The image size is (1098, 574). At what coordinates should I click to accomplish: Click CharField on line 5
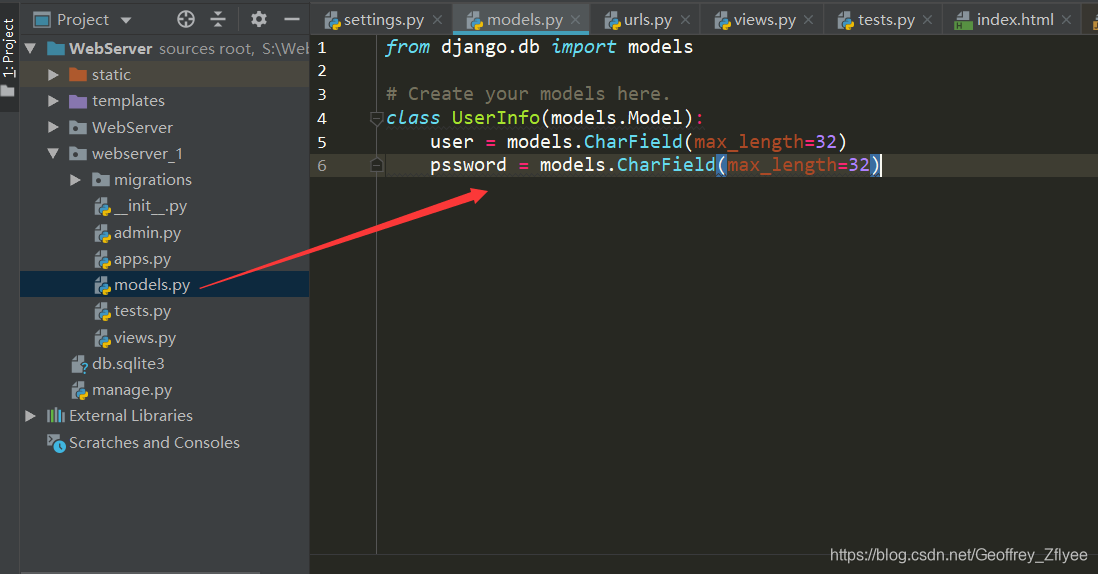tap(633, 141)
